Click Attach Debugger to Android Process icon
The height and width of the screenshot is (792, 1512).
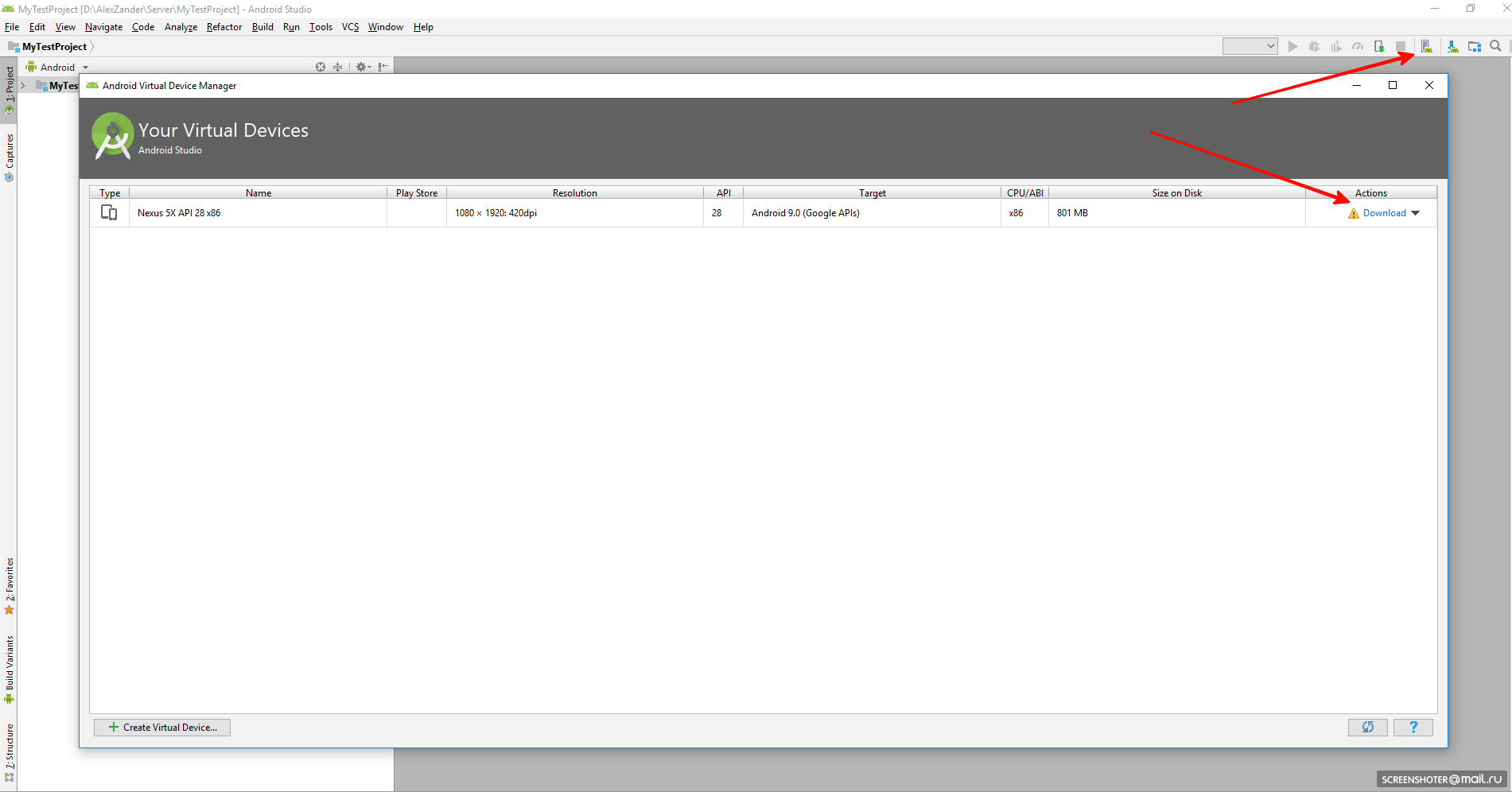(1379, 47)
